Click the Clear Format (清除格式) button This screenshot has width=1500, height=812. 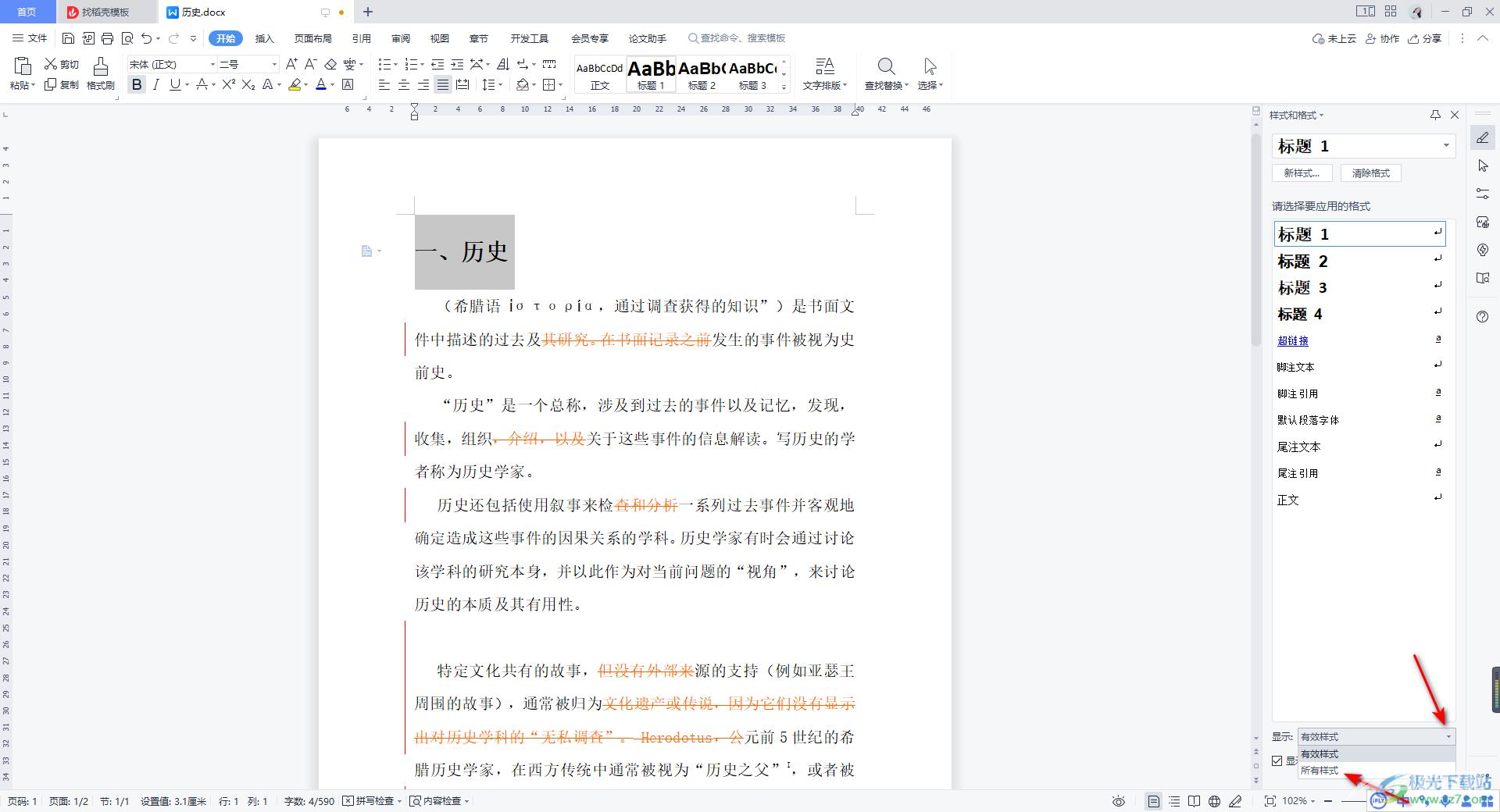(1371, 173)
